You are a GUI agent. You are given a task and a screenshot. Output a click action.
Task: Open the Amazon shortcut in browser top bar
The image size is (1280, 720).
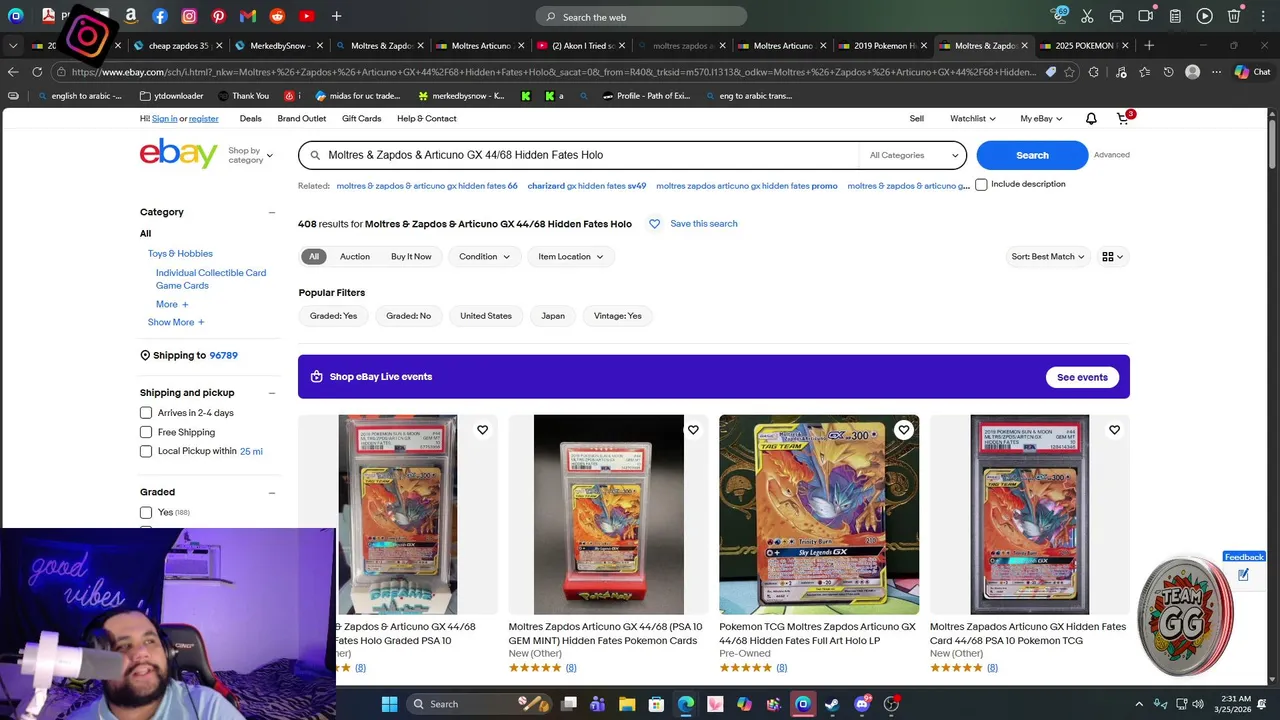coord(131,16)
